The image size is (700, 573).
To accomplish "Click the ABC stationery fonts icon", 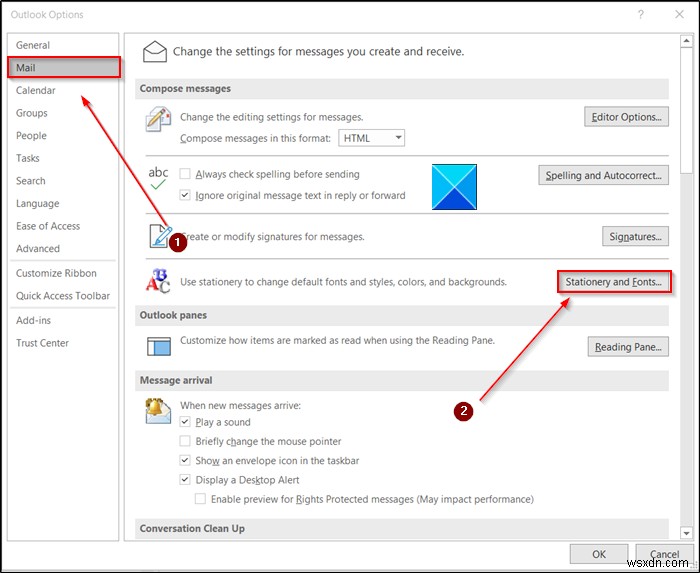I will (158, 281).
